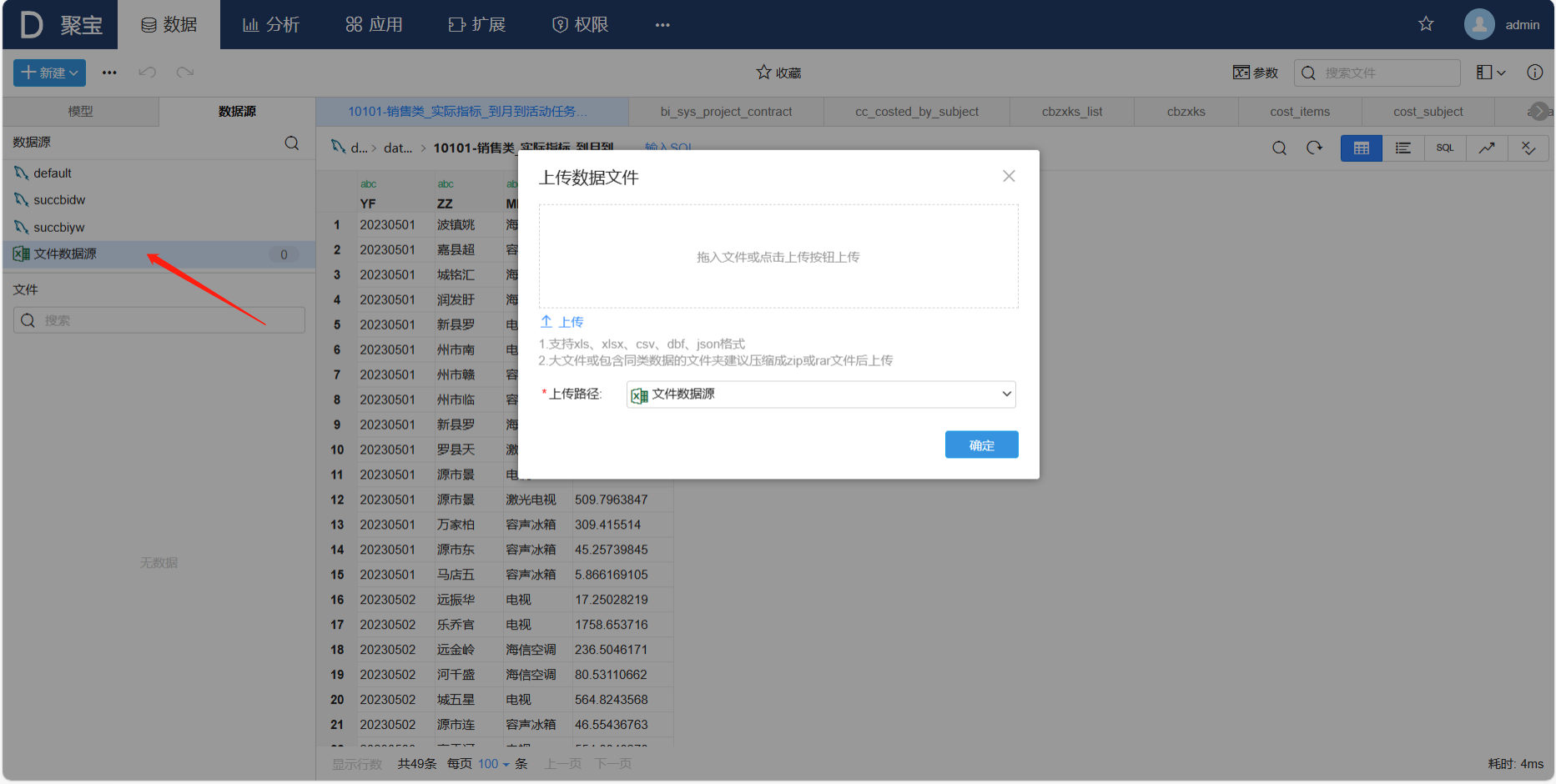Open the 上传路径 dropdown
The width and height of the screenshot is (1556, 784).
(x=821, y=395)
